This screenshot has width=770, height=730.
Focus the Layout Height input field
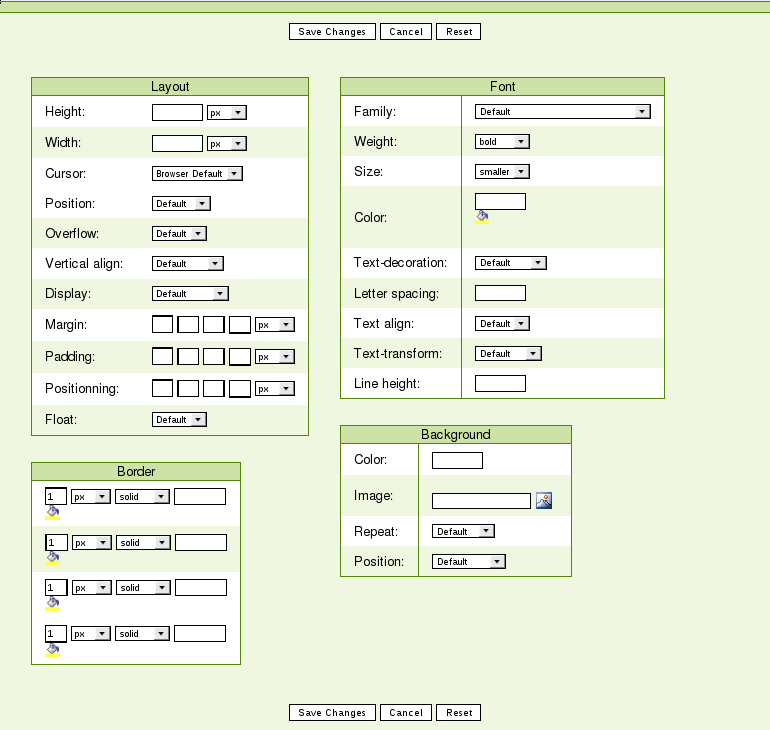click(x=177, y=113)
